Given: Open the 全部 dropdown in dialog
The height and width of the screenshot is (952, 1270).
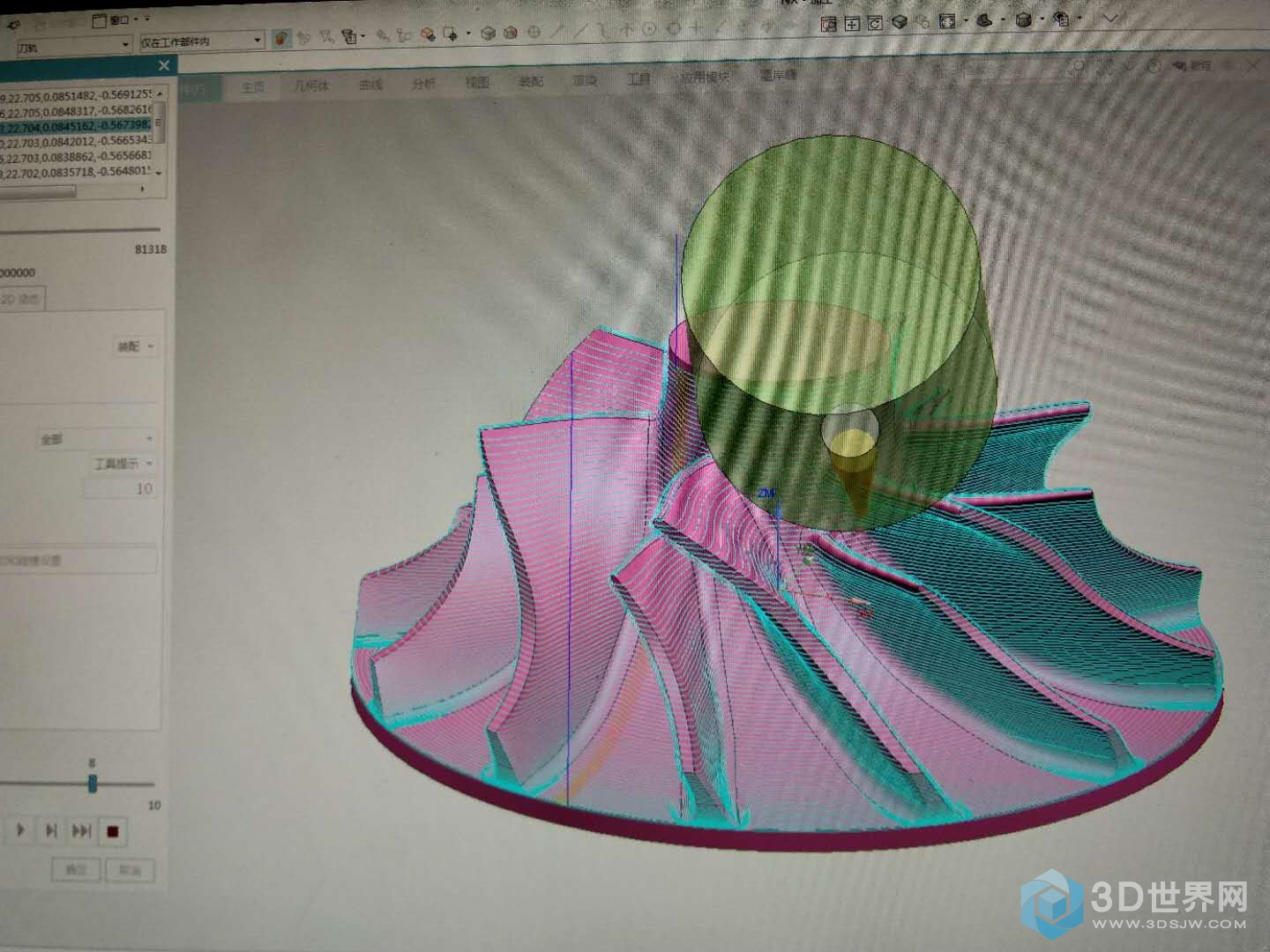Looking at the screenshot, I should 95,438.
